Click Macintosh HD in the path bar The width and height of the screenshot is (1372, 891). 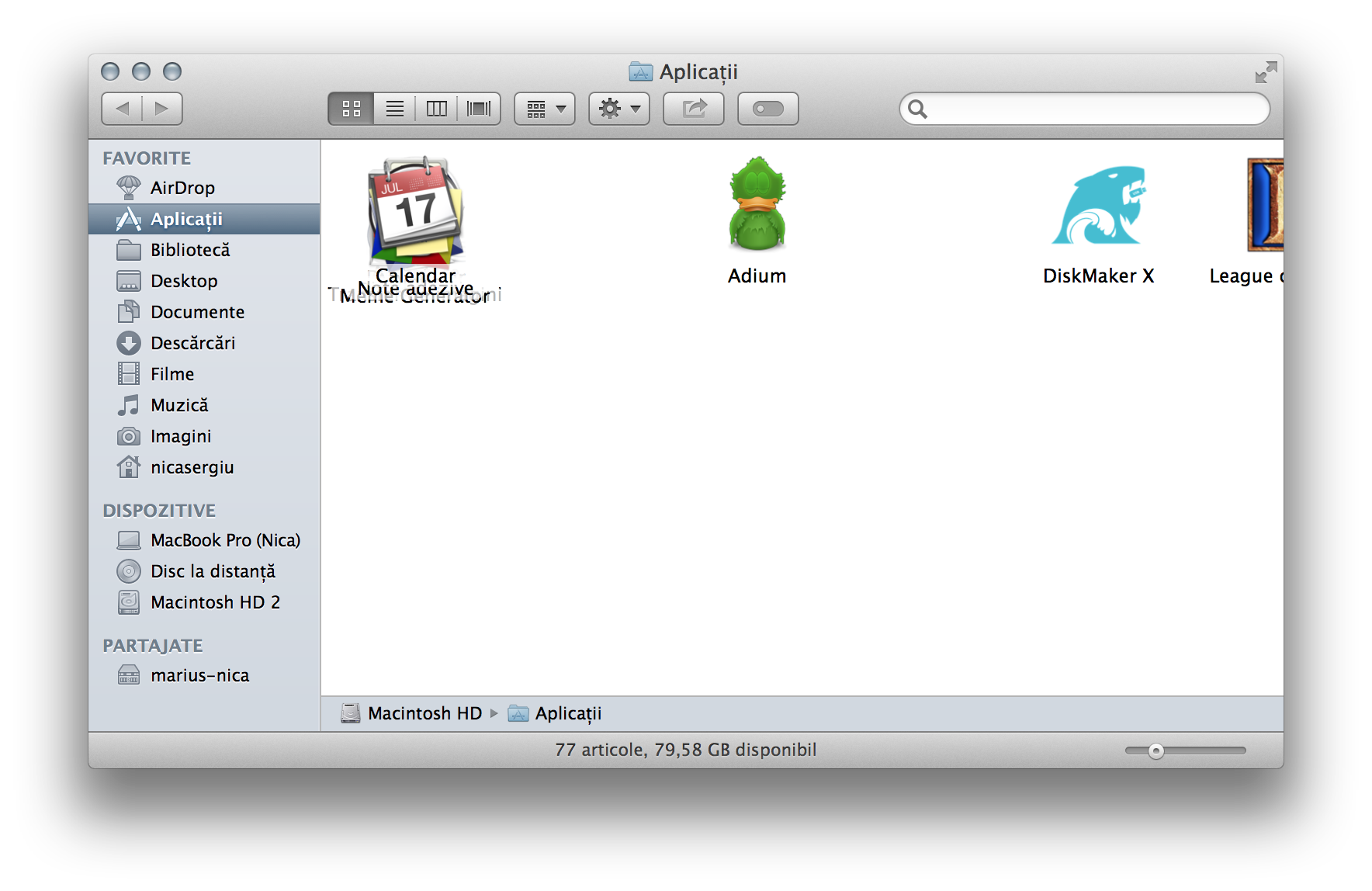(x=412, y=713)
